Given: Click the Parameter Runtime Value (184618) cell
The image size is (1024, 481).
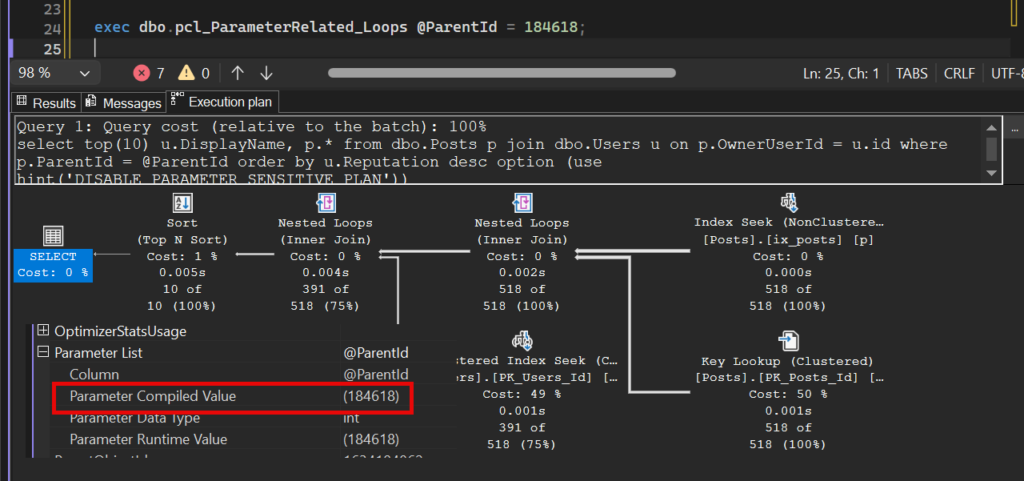Looking at the screenshot, I should 371,439.
